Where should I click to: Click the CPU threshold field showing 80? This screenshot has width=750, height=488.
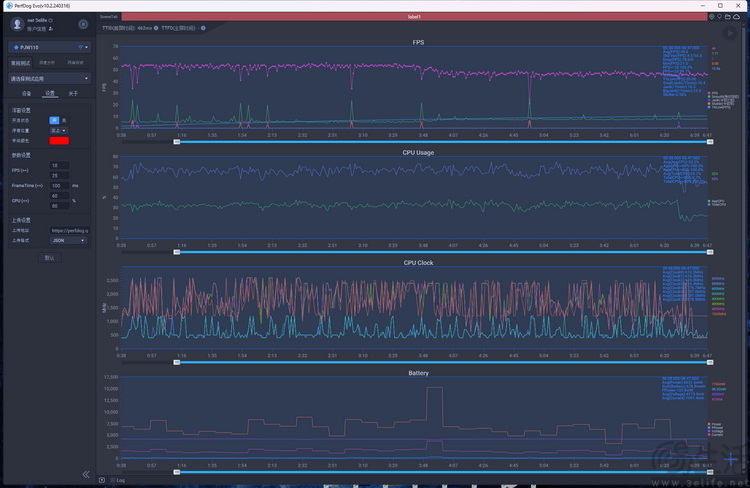59,206
